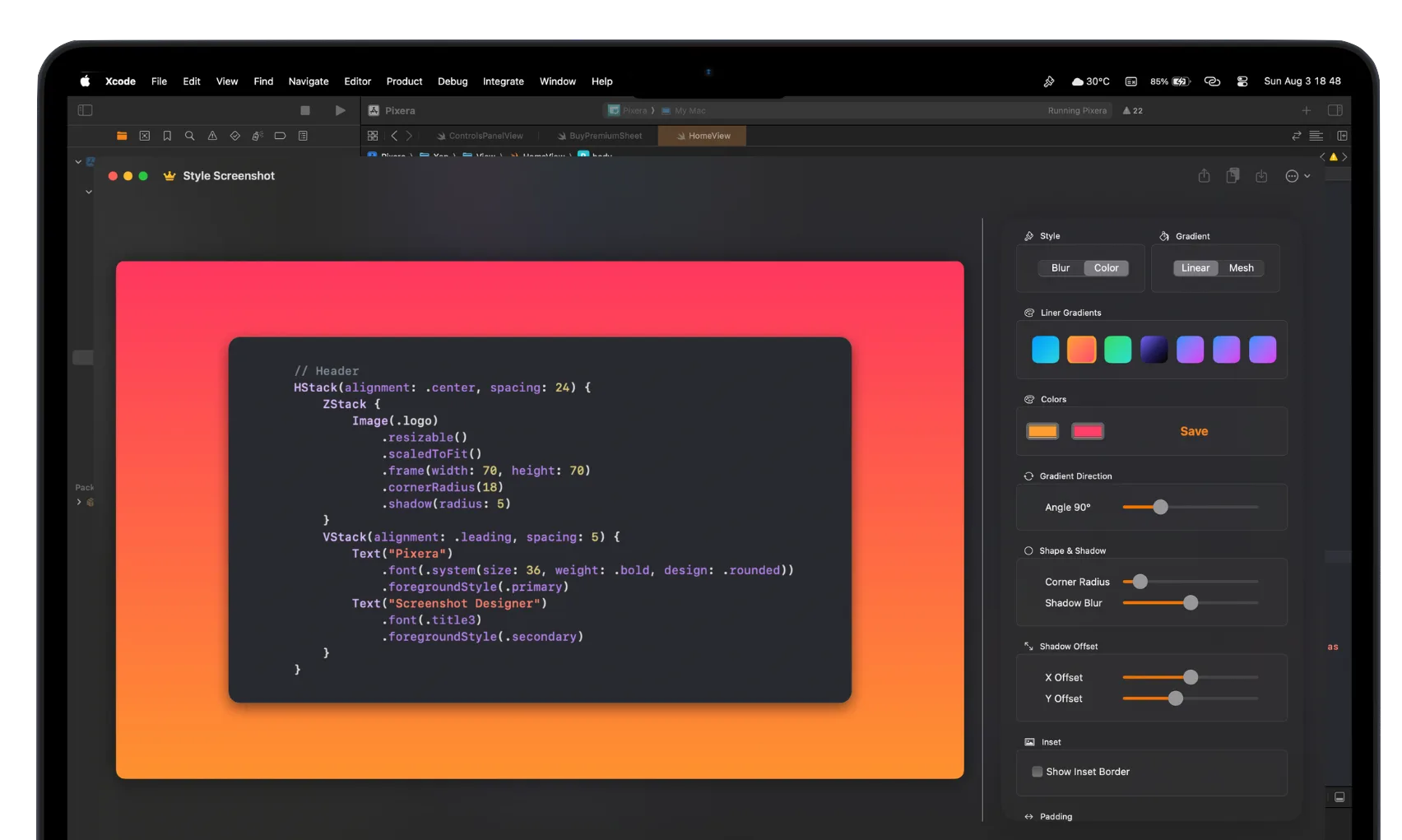Open the Pixera folder navigator icon
The width and height of the screenshot is (1402, 840).
click(122, 135)
